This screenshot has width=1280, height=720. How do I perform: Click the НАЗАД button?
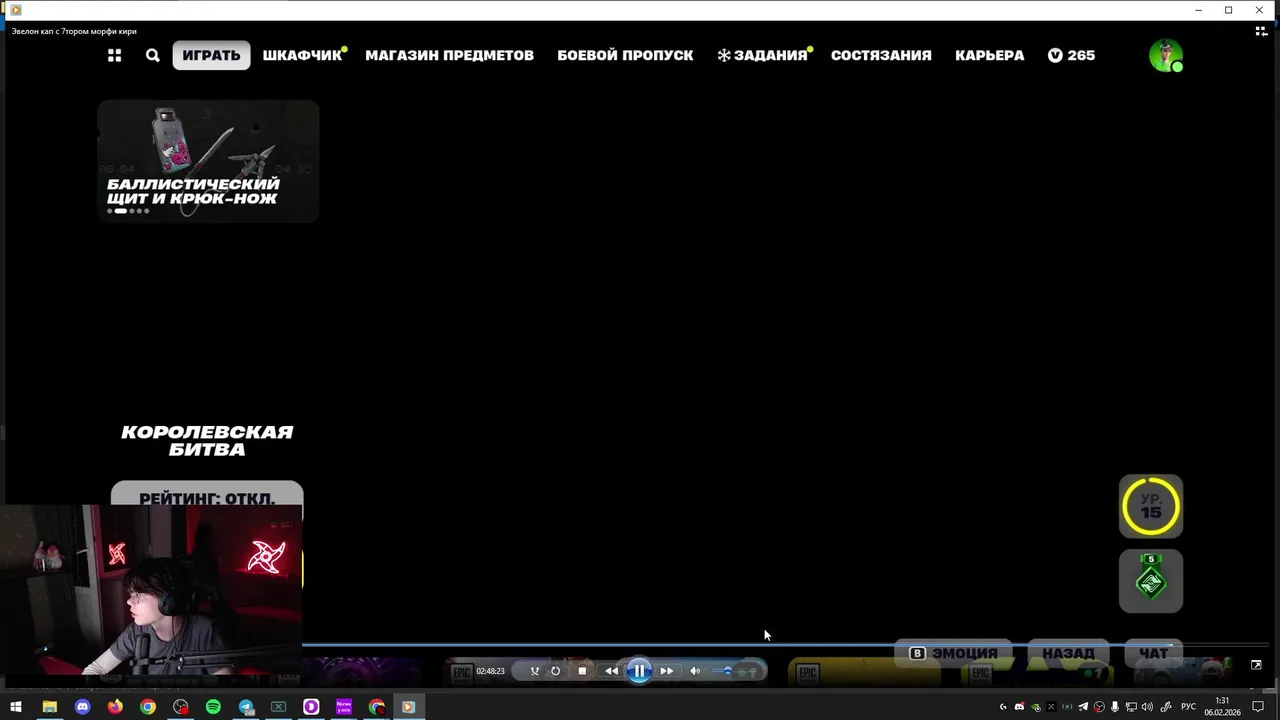coord(1068,653)
